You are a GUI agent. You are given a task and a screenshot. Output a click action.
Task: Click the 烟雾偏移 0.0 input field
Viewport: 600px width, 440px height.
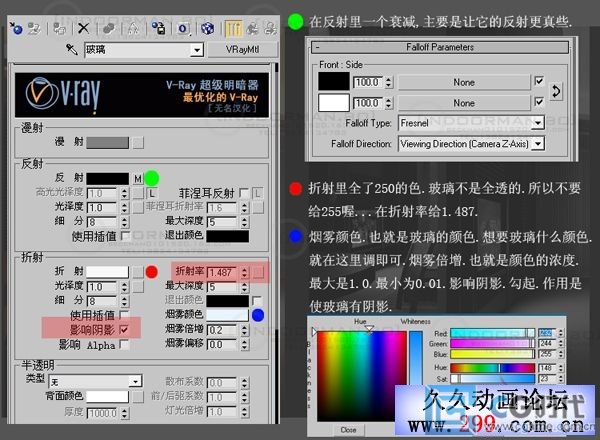click(x=223, y=345)
